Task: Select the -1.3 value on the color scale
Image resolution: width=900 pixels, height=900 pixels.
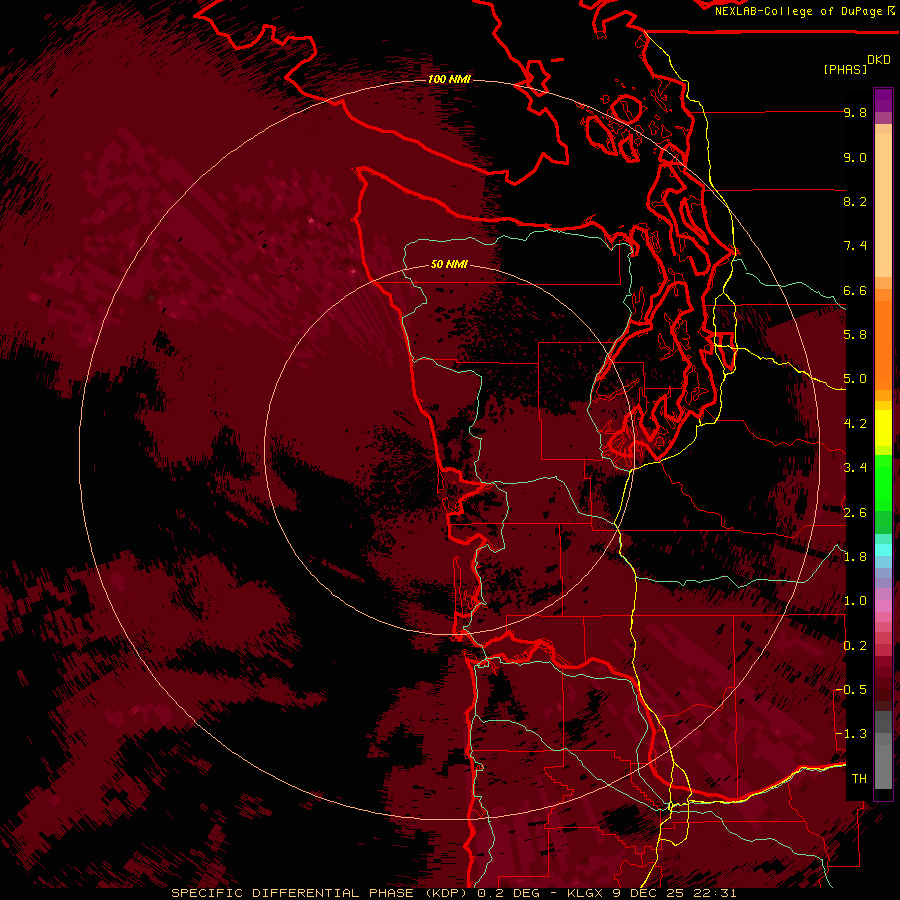Action: pos(851,734)
